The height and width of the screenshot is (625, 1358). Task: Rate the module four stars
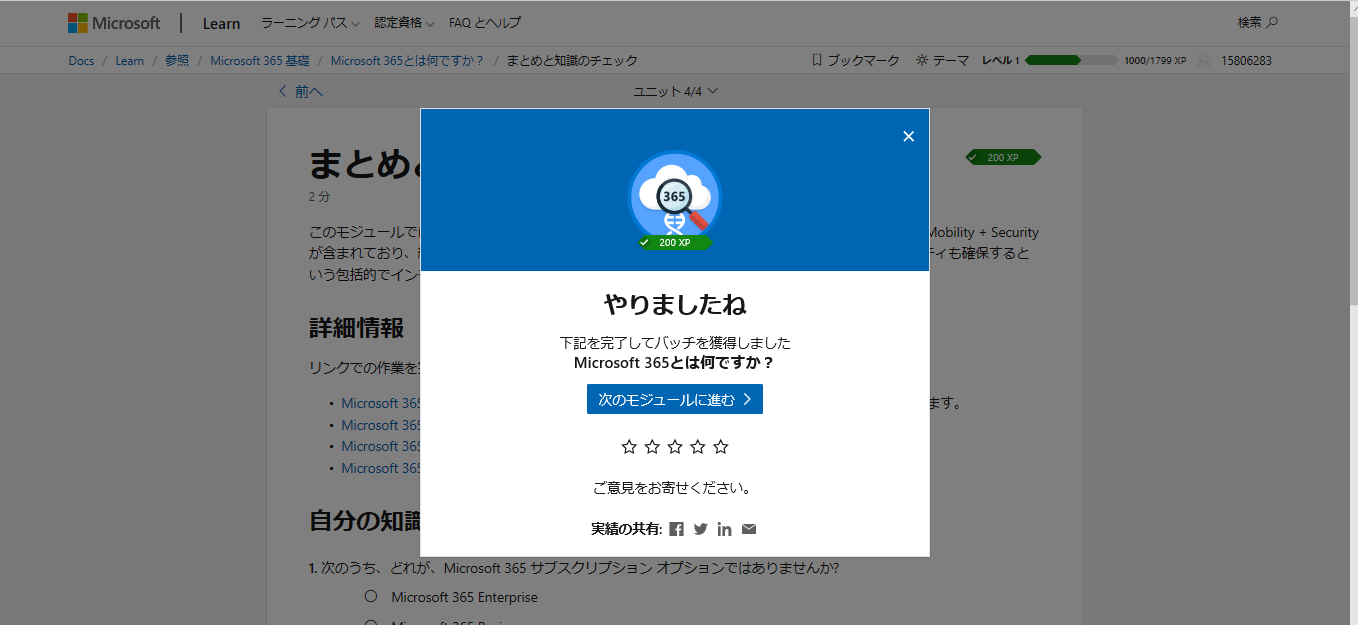[698, 446]
